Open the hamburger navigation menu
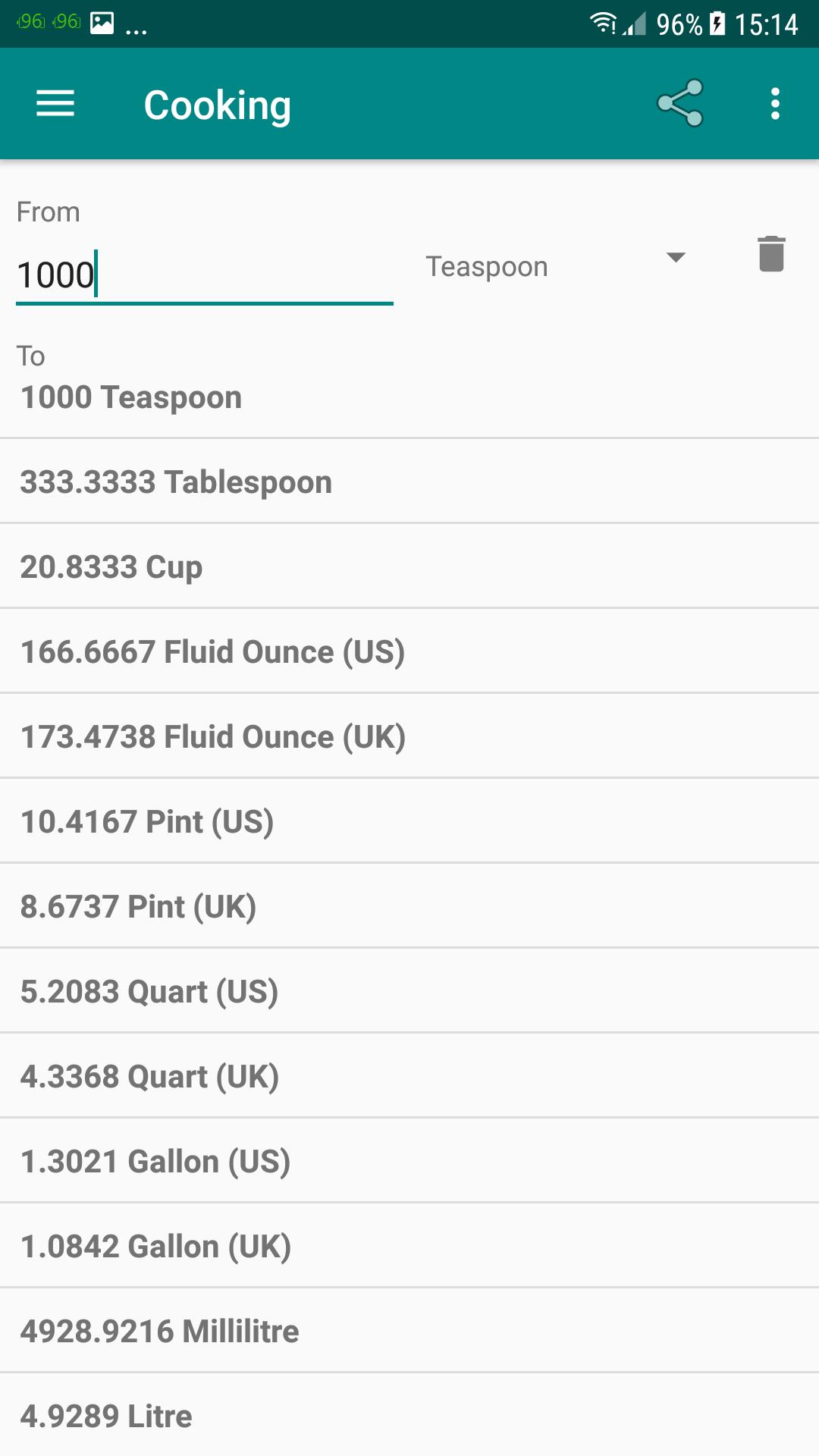Viewport: 819px width, 1456px height. coord(55,103)
